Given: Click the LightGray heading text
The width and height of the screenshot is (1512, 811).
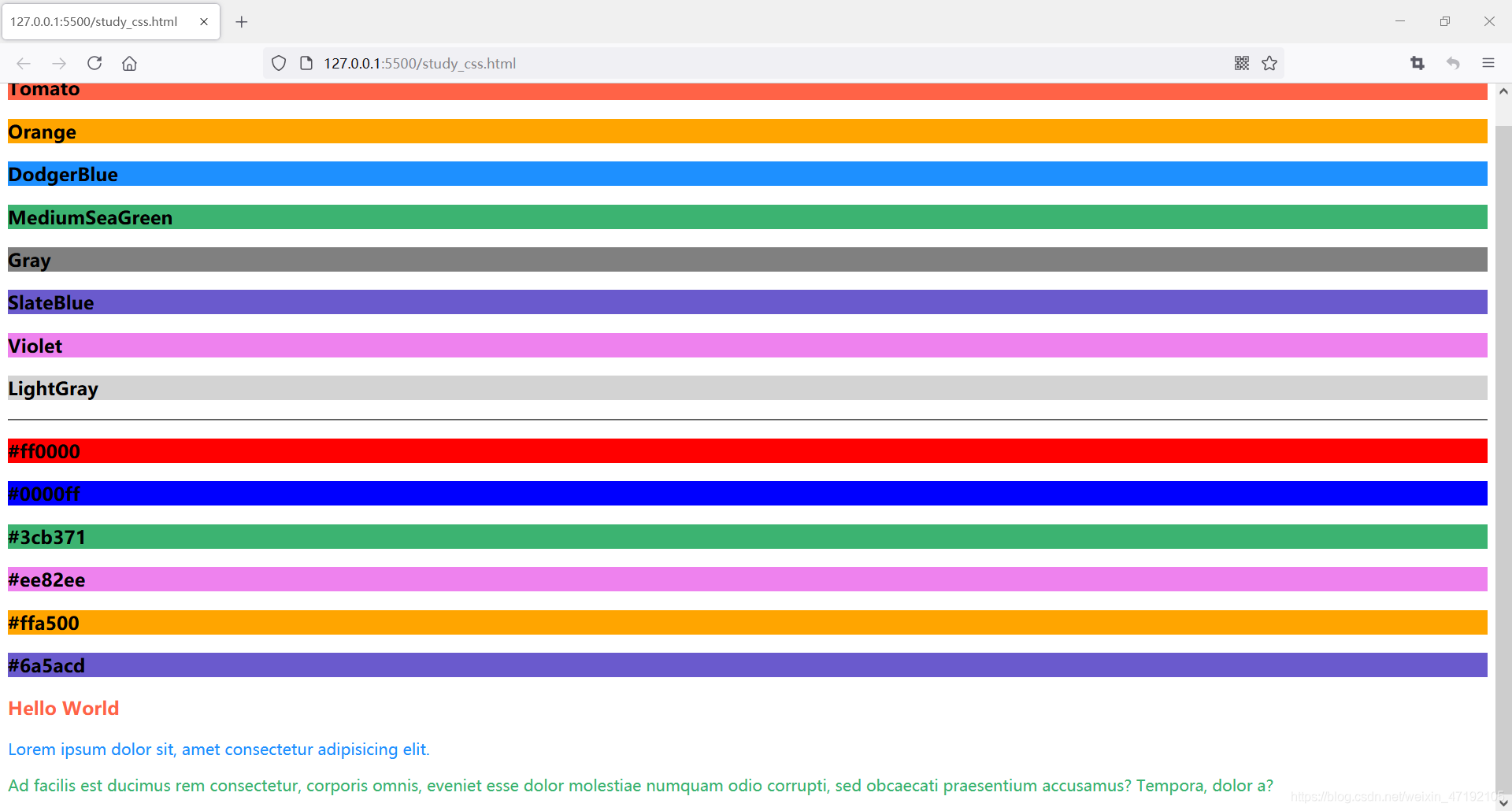Looking at the screenshot, I should point(54,389).
